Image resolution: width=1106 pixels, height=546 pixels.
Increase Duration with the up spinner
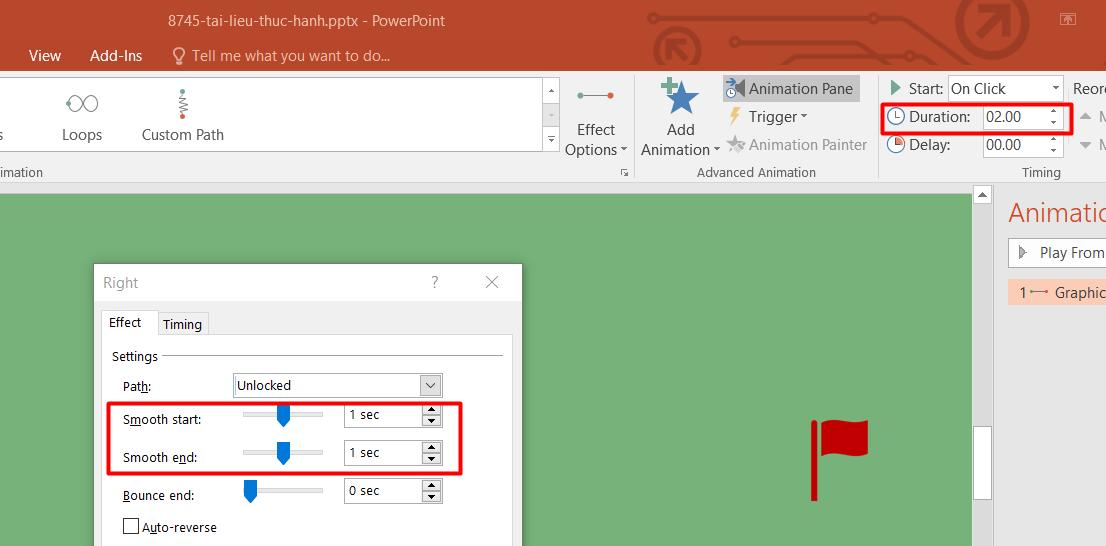(x=1054, y=111)
